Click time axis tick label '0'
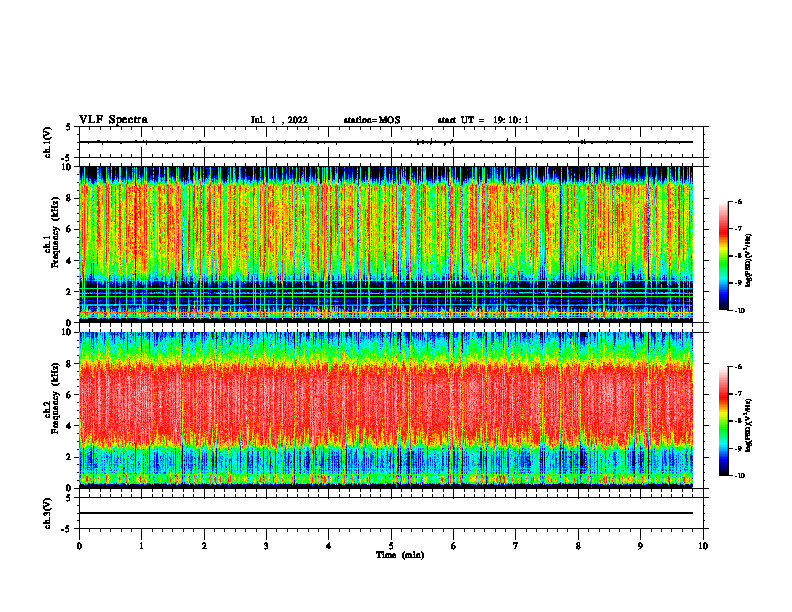The height and width of the screenshot is (612, 792). click(79, 546)
